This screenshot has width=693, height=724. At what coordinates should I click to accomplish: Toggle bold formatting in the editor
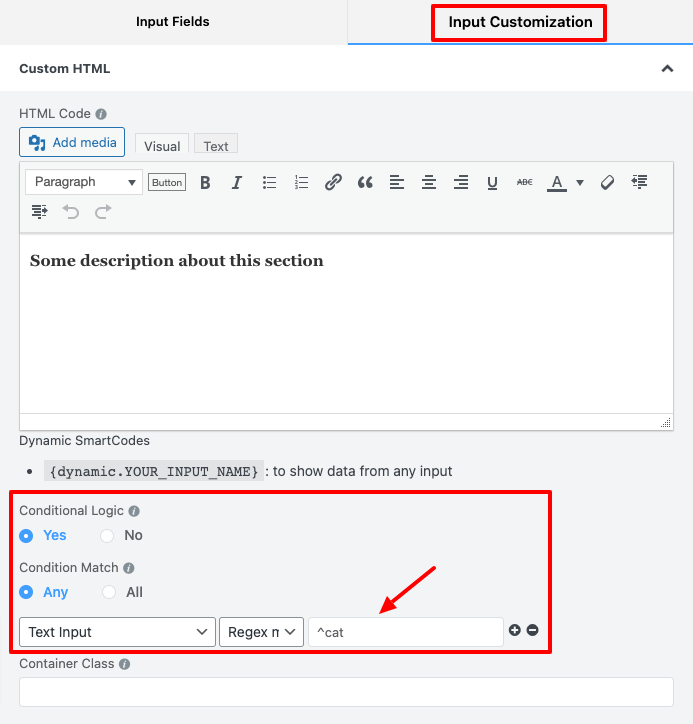tap(205, 182)
